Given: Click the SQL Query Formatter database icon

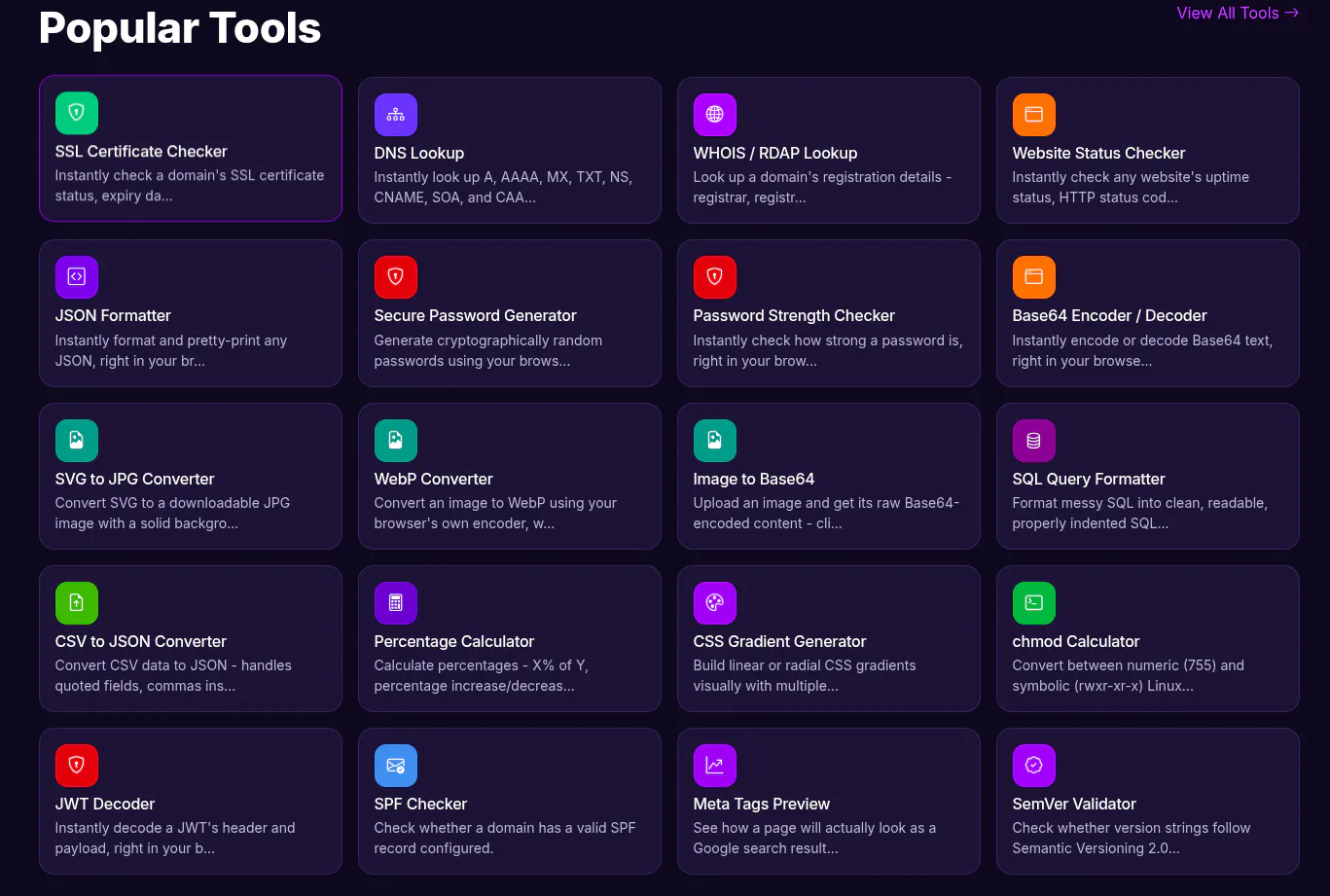Looking at the screenshot, I should pos(1034,441).
